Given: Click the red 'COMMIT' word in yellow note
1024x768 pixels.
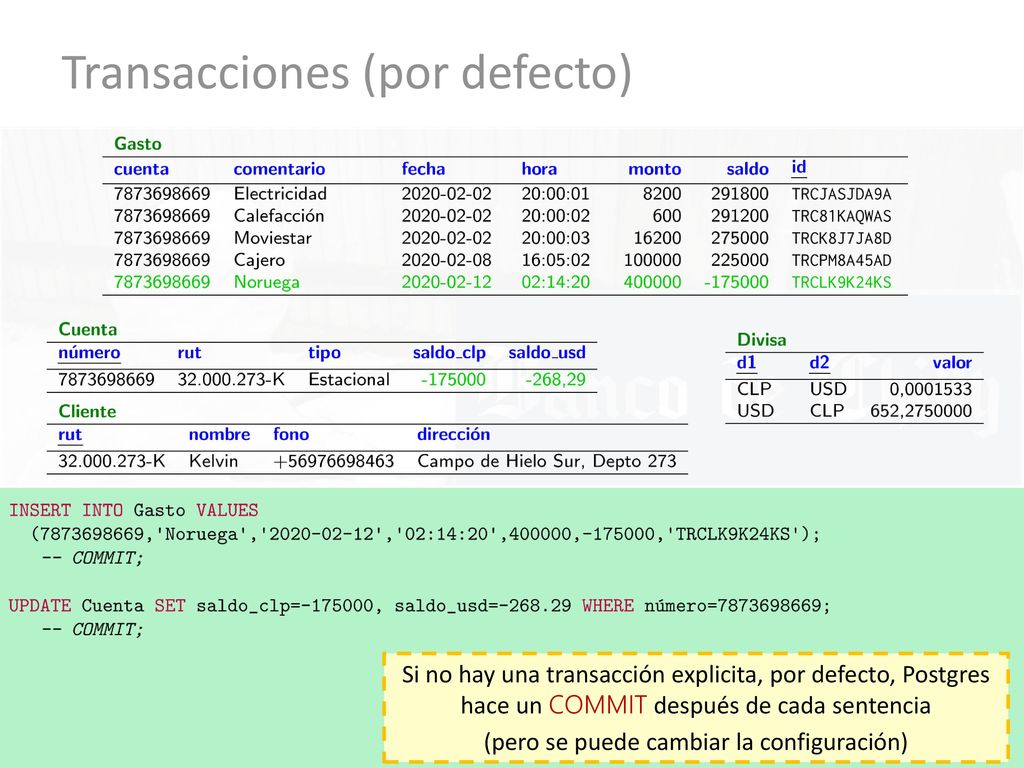Looking at the screenshot, I should point(598,706).
